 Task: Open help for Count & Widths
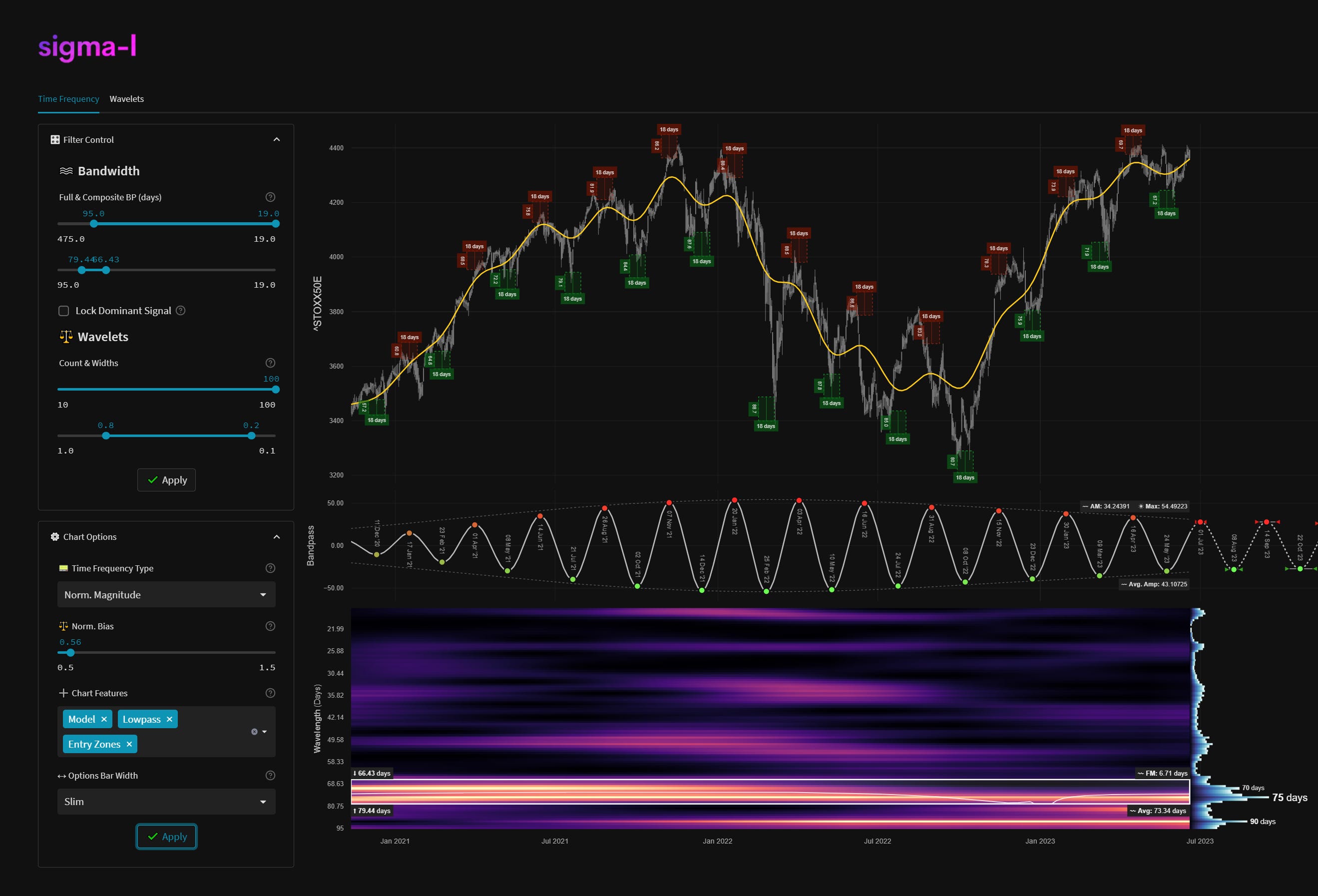click(x=271, y=363)
